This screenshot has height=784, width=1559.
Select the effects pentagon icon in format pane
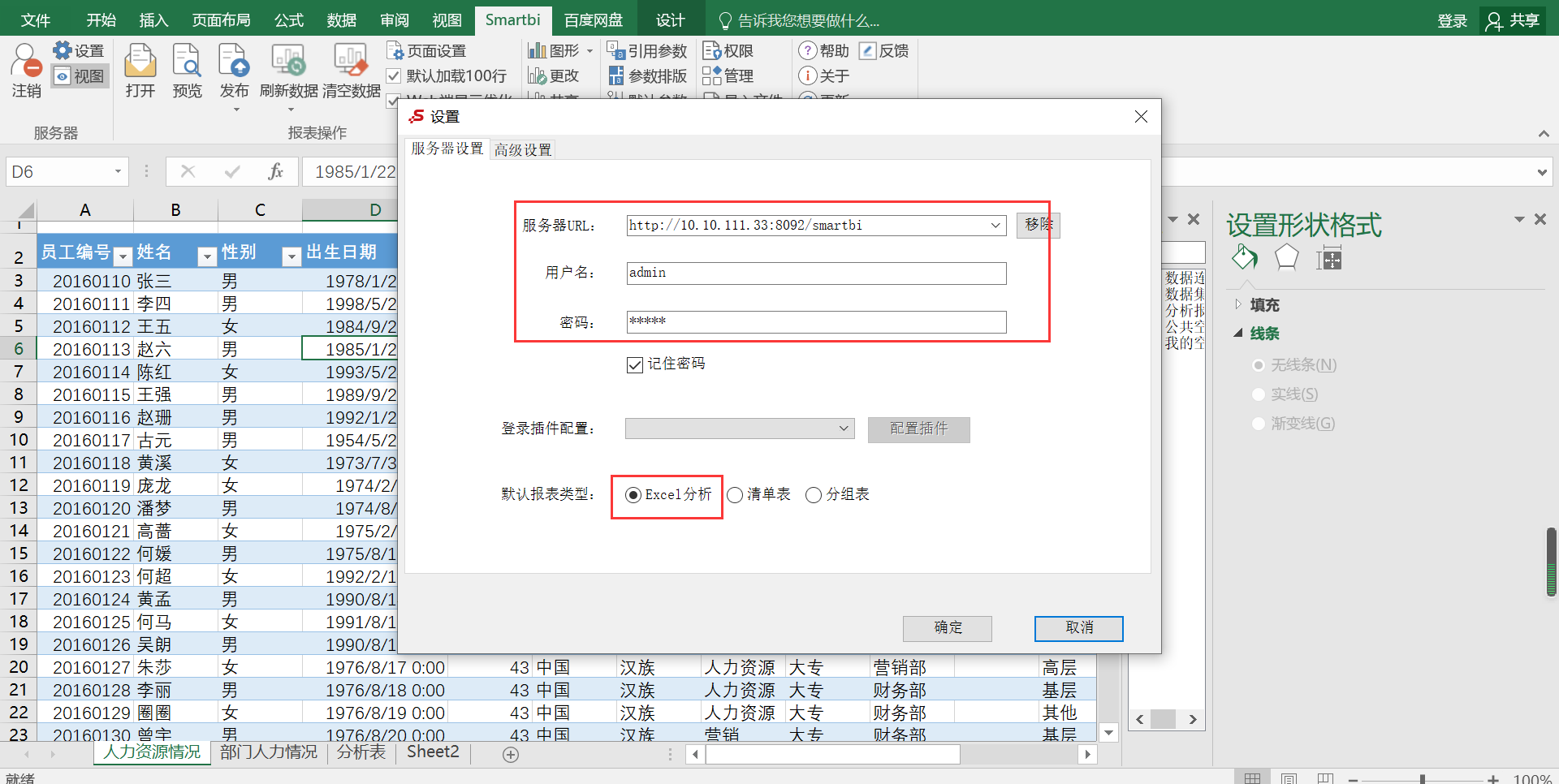[x=1286, y=258]
